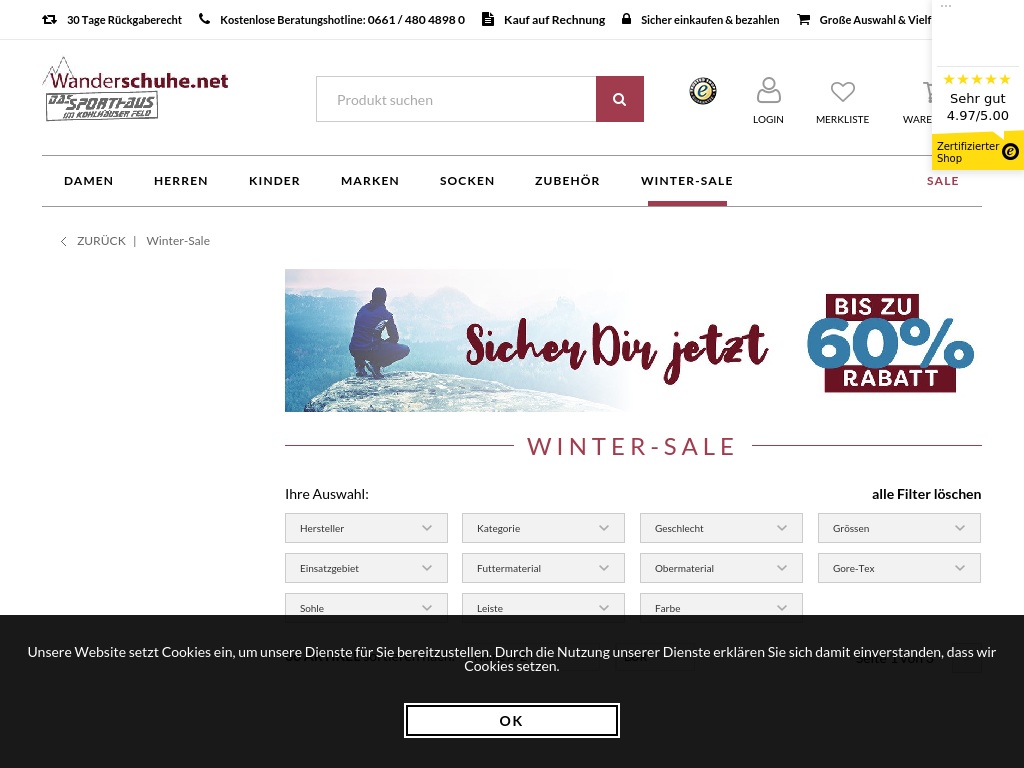Expand the Hersteller filter dropdown
The image size is (1024, 768).
[366, 528]
